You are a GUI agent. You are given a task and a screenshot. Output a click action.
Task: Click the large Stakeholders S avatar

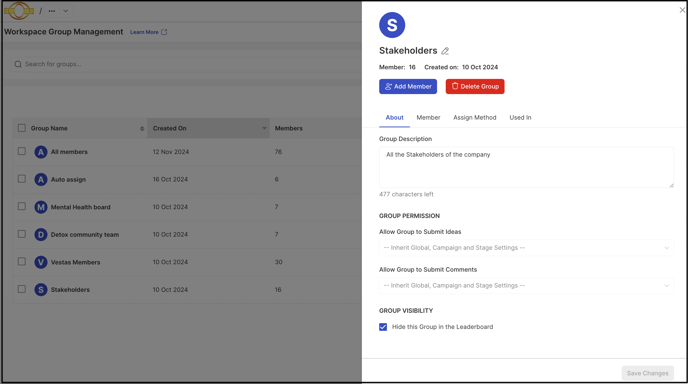point(392,25)
